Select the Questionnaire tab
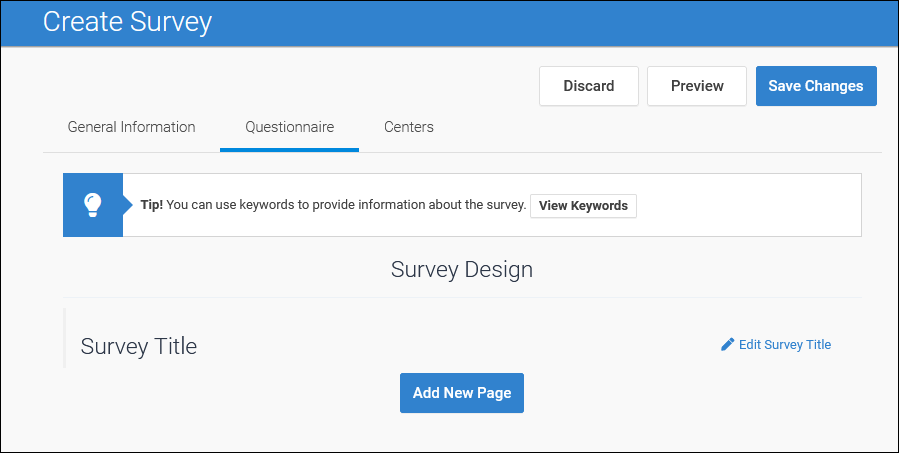The image size is (899, 453). tap(289, 127)
